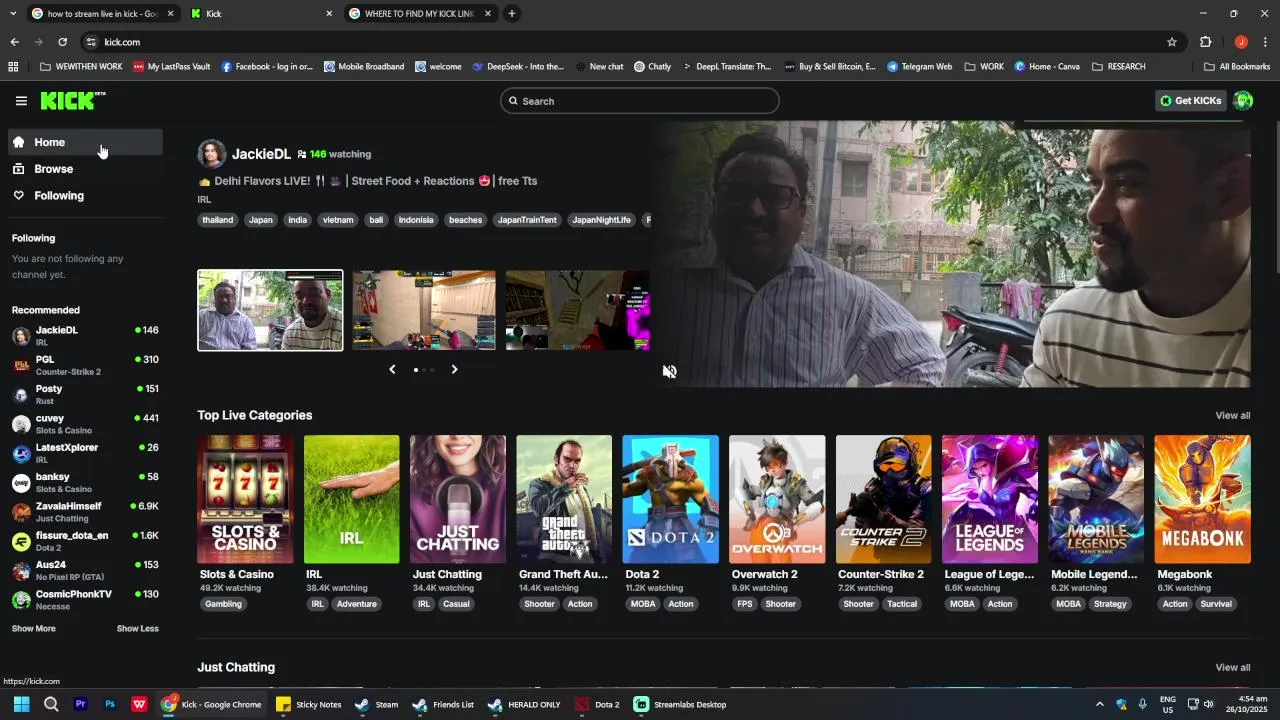Open All Bookmarks folder
1280x720 pixels.
[1237, 67]
